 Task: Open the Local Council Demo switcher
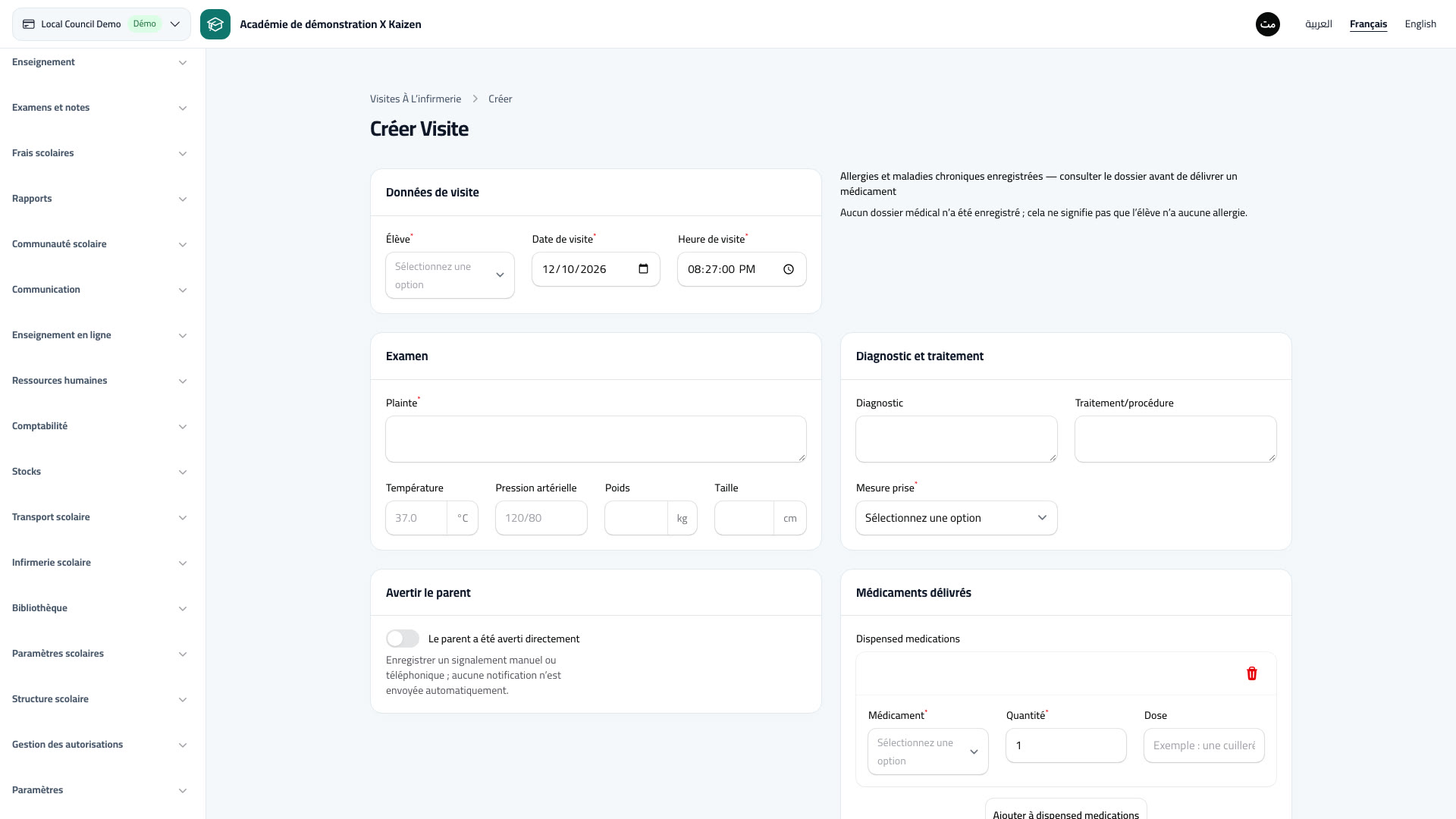pos(102,24)
